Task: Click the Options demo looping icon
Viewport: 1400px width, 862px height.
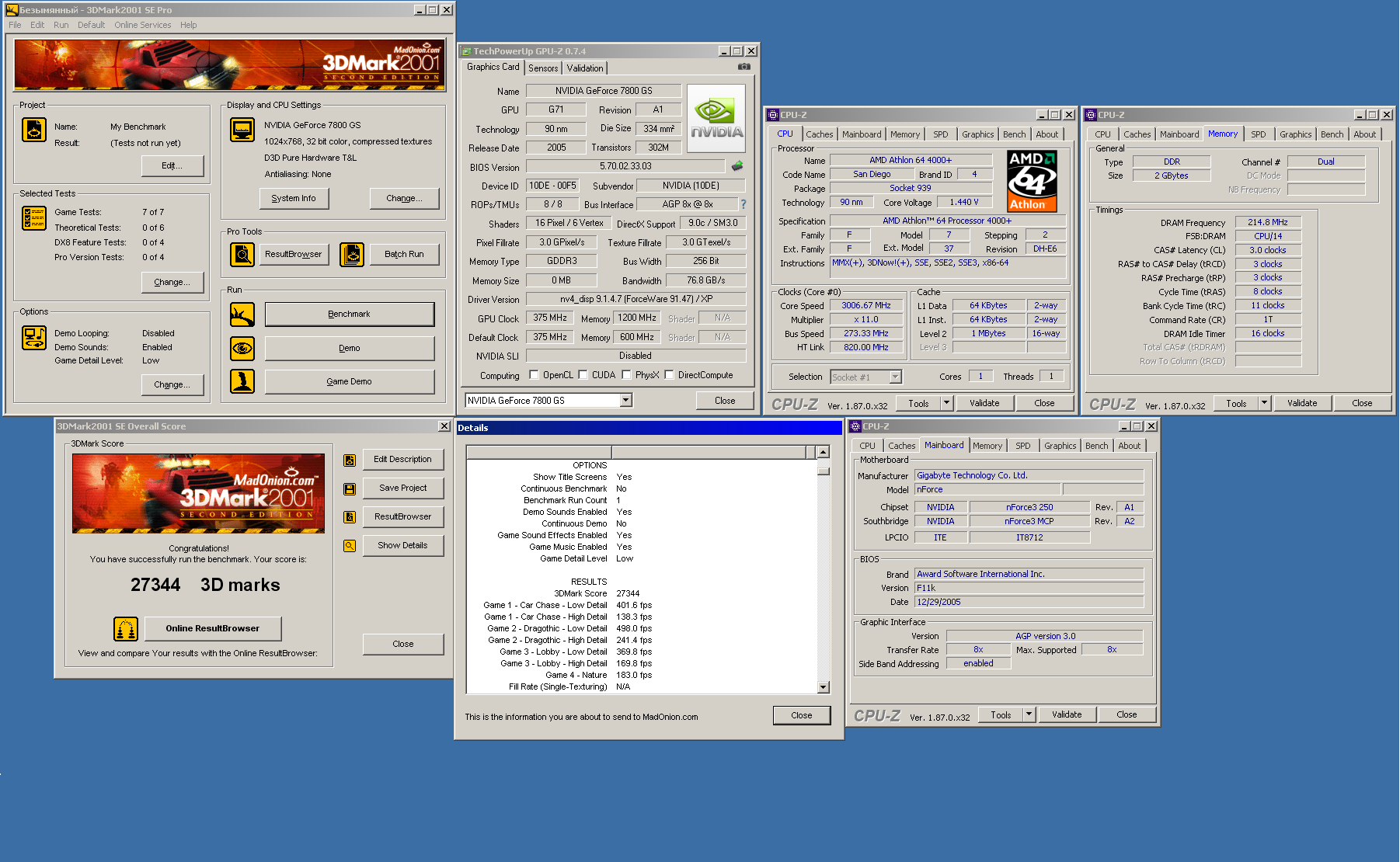Action: [34, 338]
